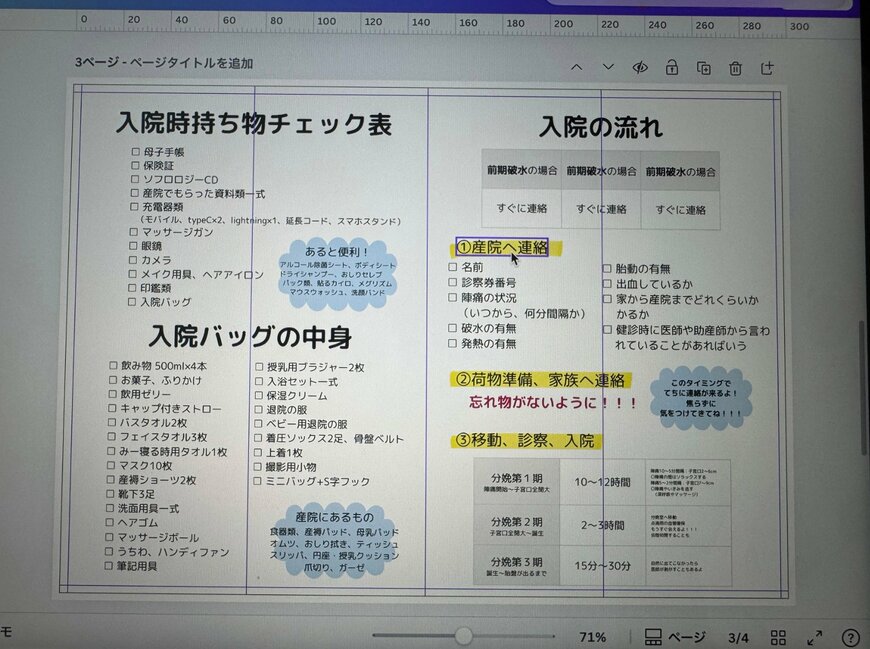Select the text 産院でもらった資料類一式
The image size is (870, 649).
[204, 194]
